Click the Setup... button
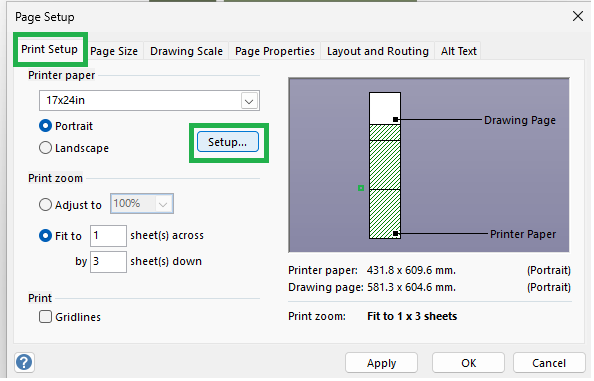Image resolution: width=594 pixels, height=381 pixels. click(x=229, y=143)
